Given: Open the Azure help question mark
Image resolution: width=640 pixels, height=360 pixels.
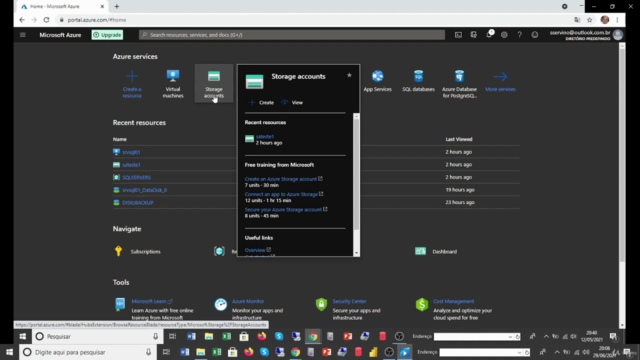Looking at the screenshot, I should (x=519, y=35).
